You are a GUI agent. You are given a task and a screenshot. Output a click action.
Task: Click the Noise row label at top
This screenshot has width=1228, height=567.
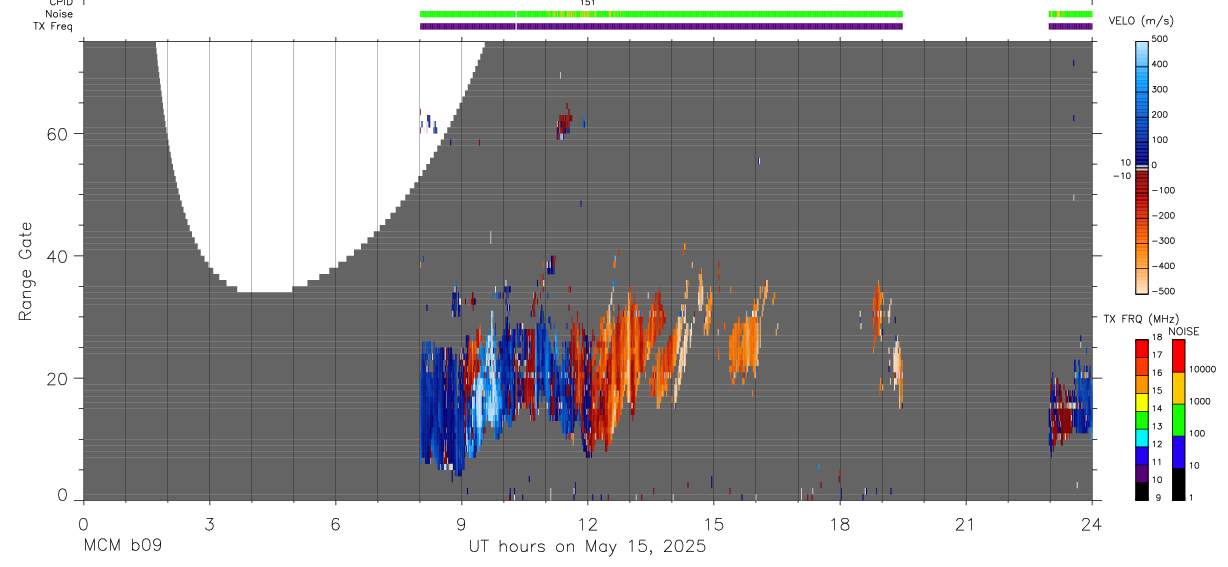[59, 14]
